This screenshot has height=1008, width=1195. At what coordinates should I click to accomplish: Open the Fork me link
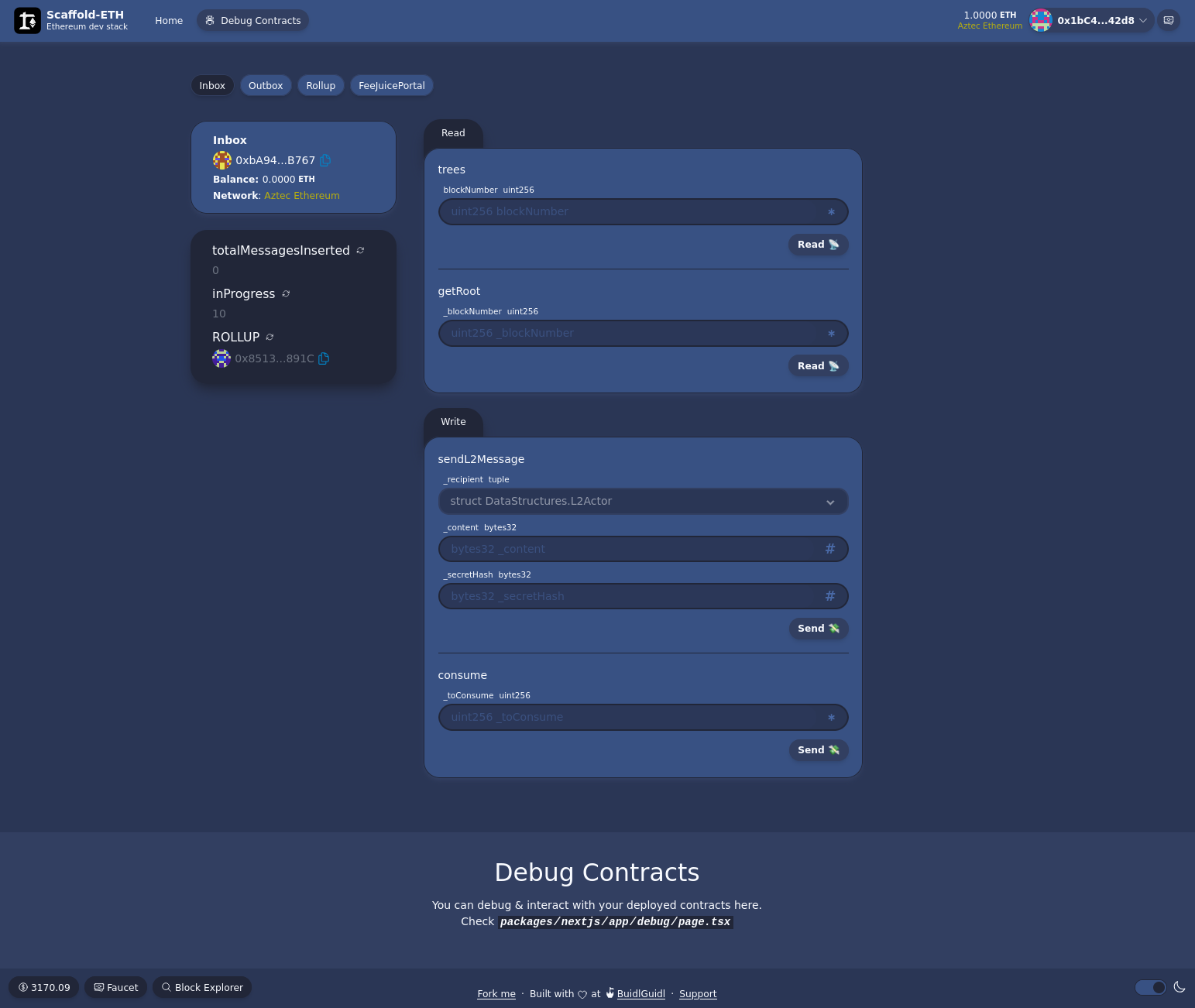click(496, 994)
